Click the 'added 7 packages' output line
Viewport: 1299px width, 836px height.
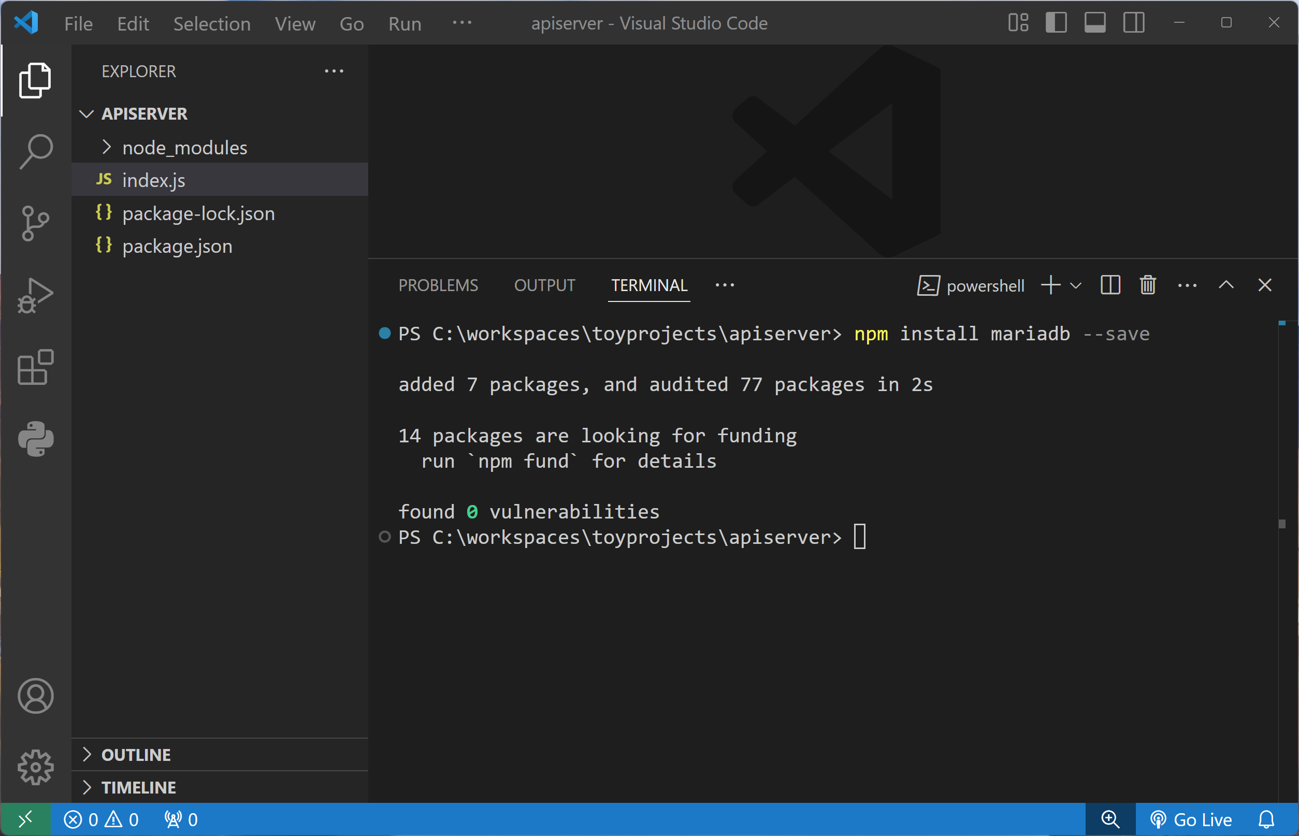click(x=666, y=385)
